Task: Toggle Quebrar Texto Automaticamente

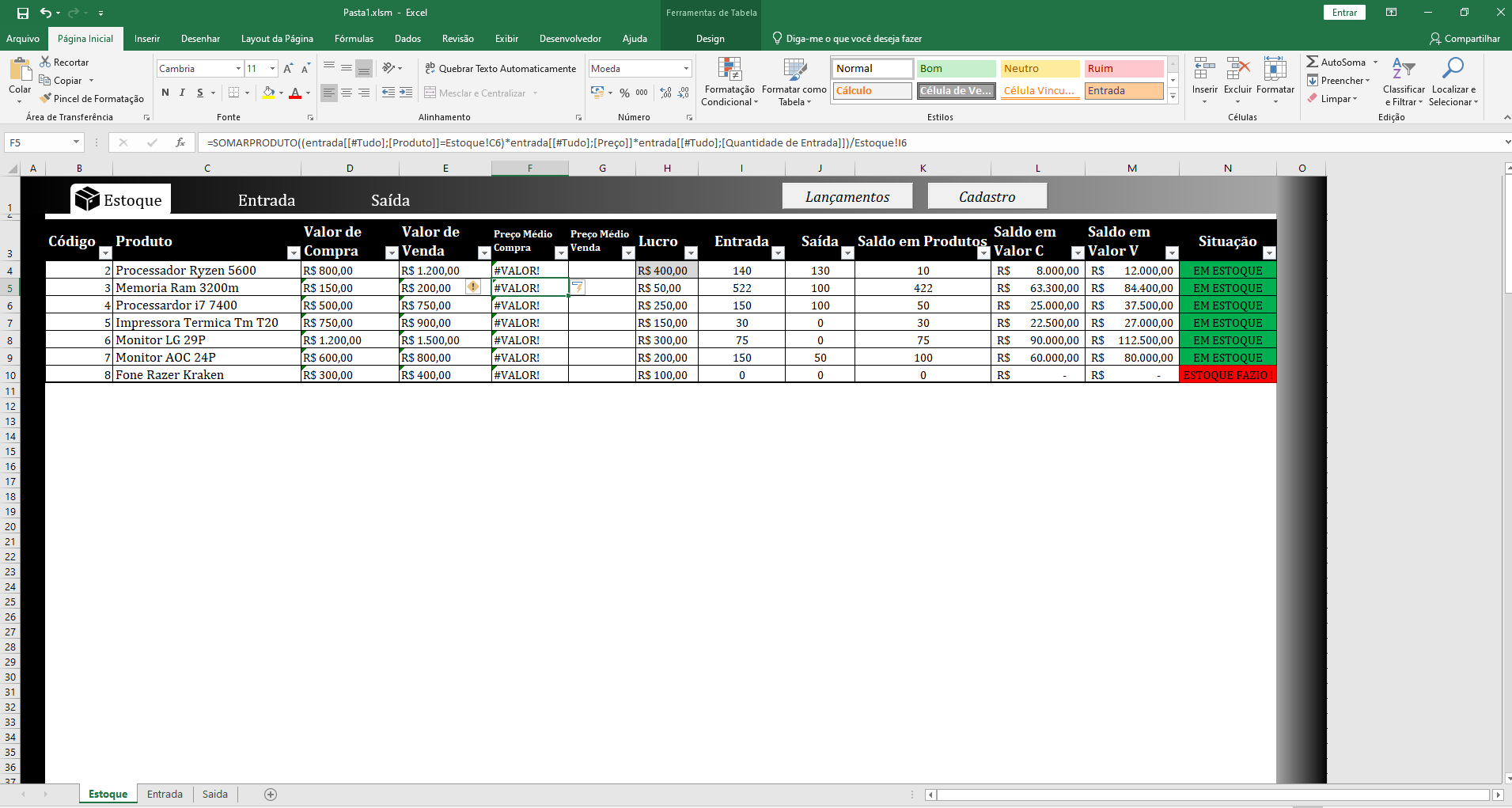Action: pyautogui.click(x=500, y=69)
